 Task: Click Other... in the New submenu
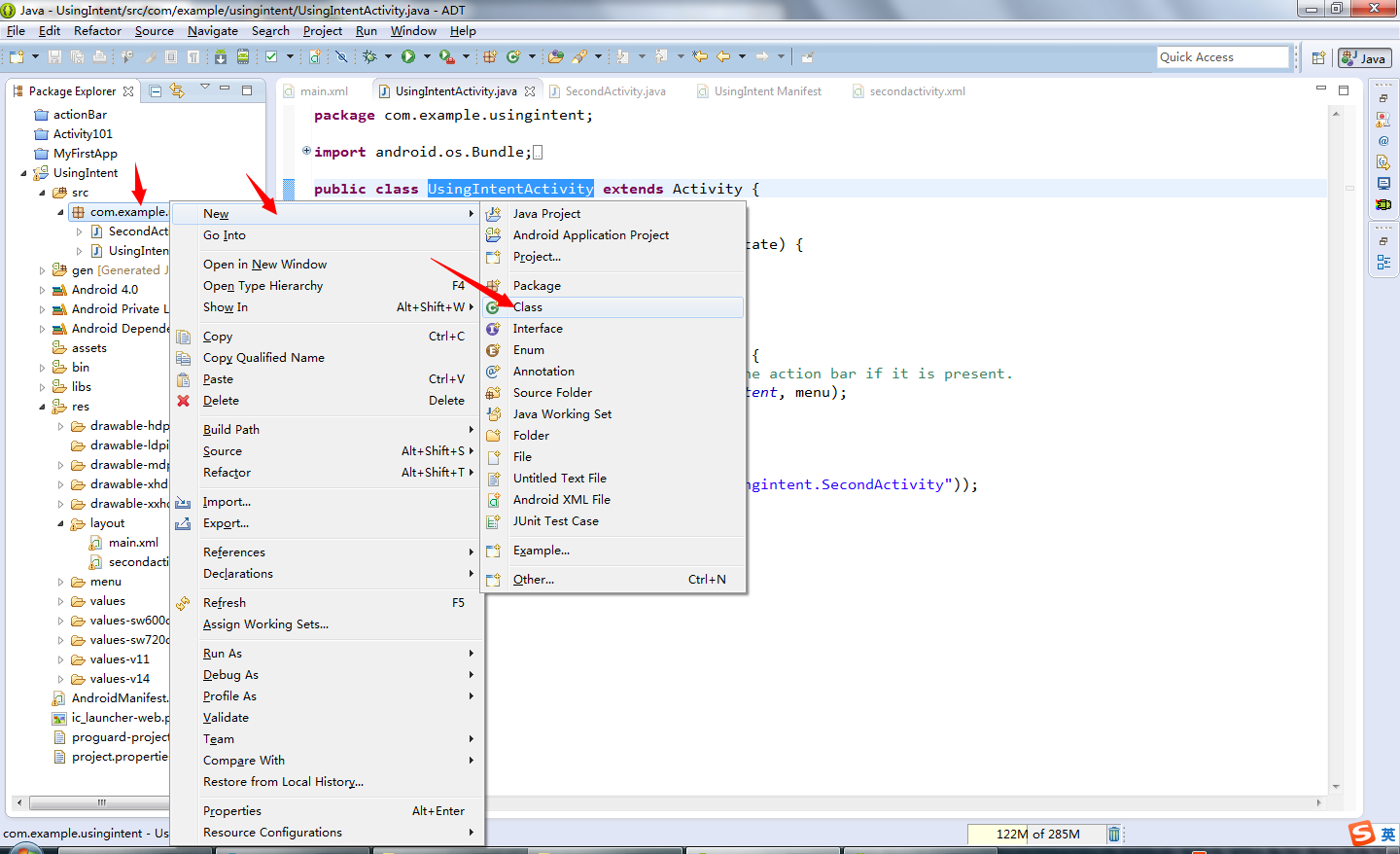coord(613,580)
